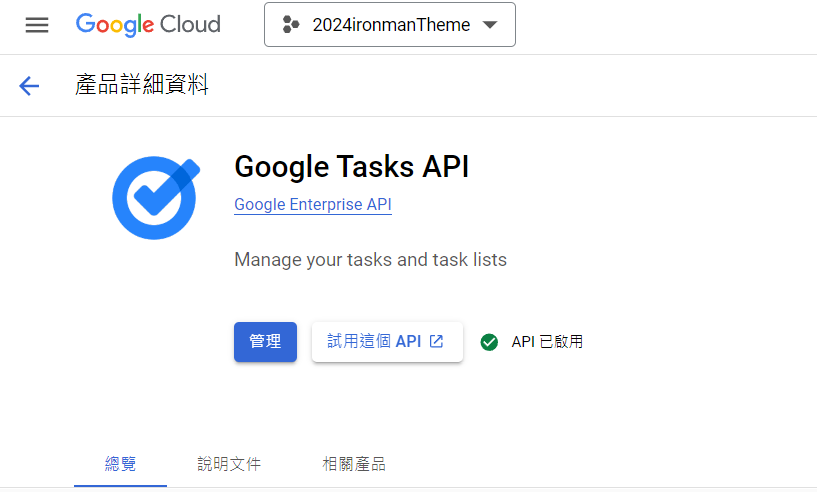Go back with the left arrow
Viewport: 817px width, 492px height.
click(x=29, y=85)
